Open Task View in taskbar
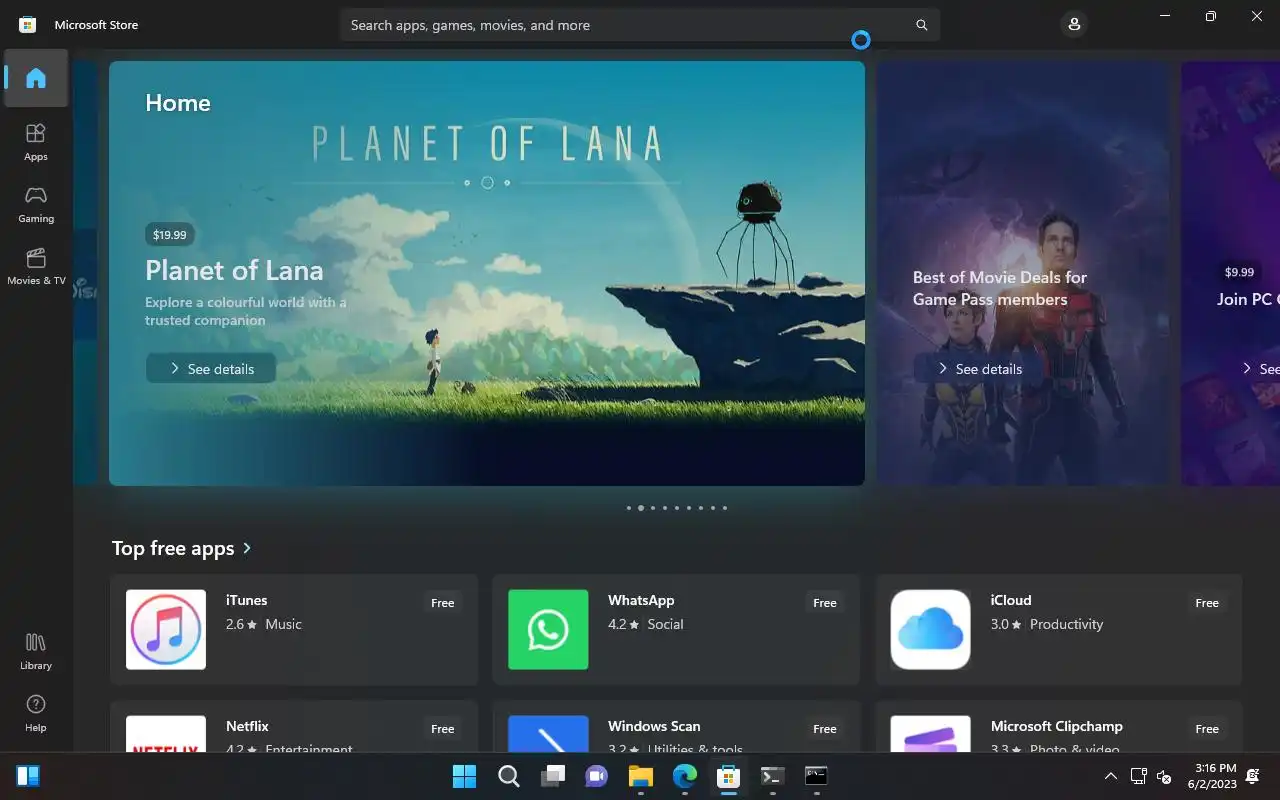 pyautogui.click(x=553, y=776)
